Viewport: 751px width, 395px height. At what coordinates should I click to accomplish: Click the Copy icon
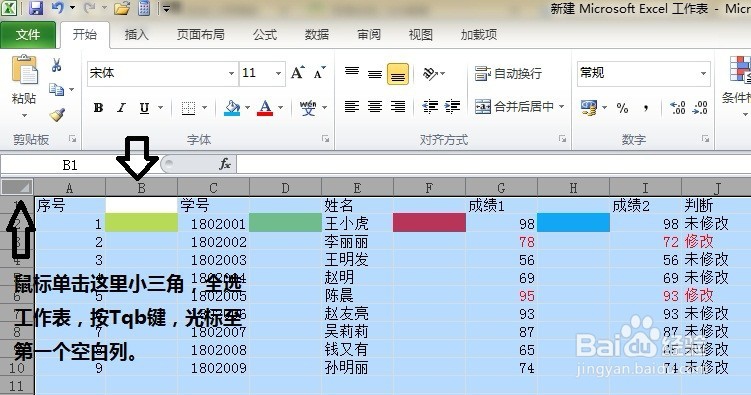pyautogui.click(x=57, y=90)
